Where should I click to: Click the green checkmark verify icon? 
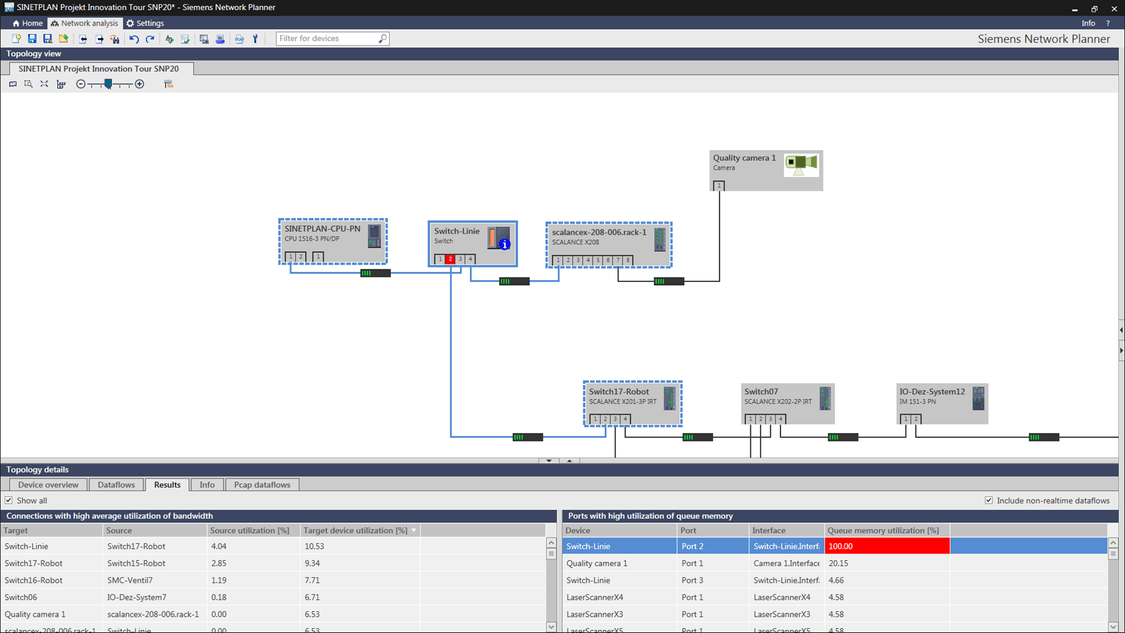(x=169, y=39)
